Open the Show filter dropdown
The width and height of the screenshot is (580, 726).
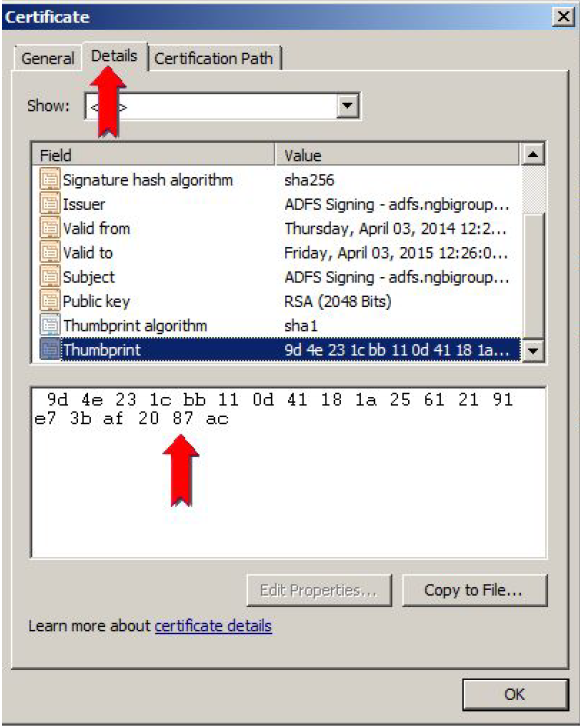(x=348, y=106)
